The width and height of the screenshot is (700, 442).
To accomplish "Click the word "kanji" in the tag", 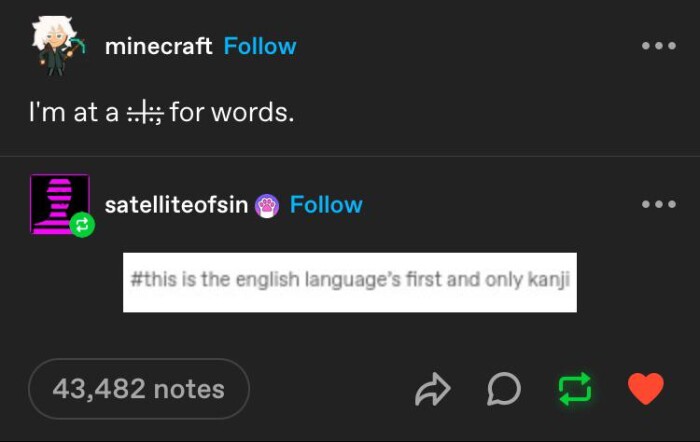I will tap(547, 279).
